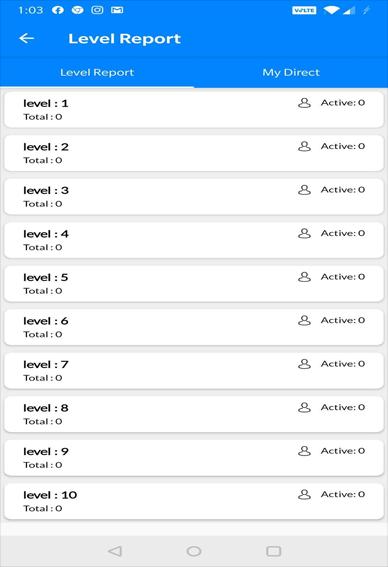Tap the Android home navigation button
Image resolution: width=388 pixels, height=567 pixels.
pos(194,551)
